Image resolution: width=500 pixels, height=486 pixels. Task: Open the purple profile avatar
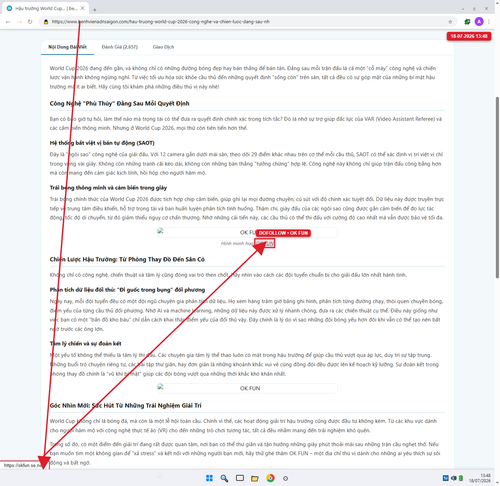coord(479,22)
